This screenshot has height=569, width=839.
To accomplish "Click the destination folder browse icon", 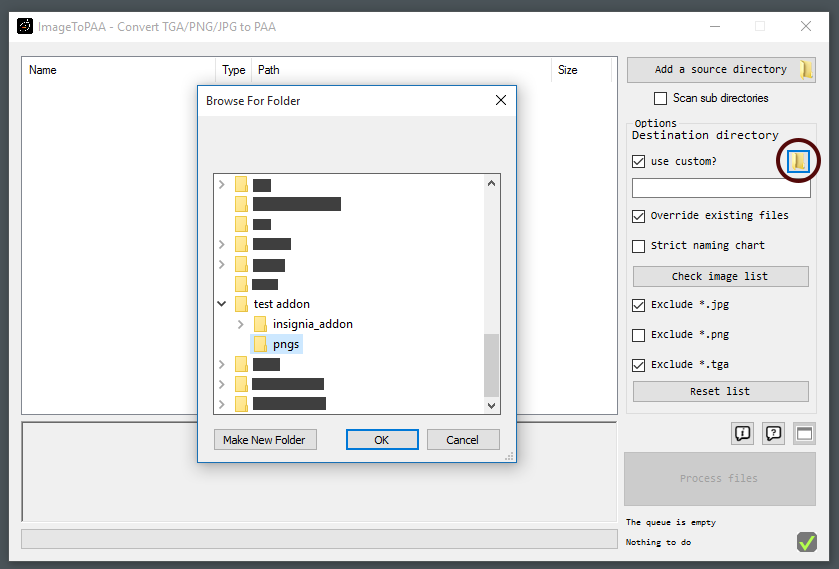I will [x=798, y=161].
